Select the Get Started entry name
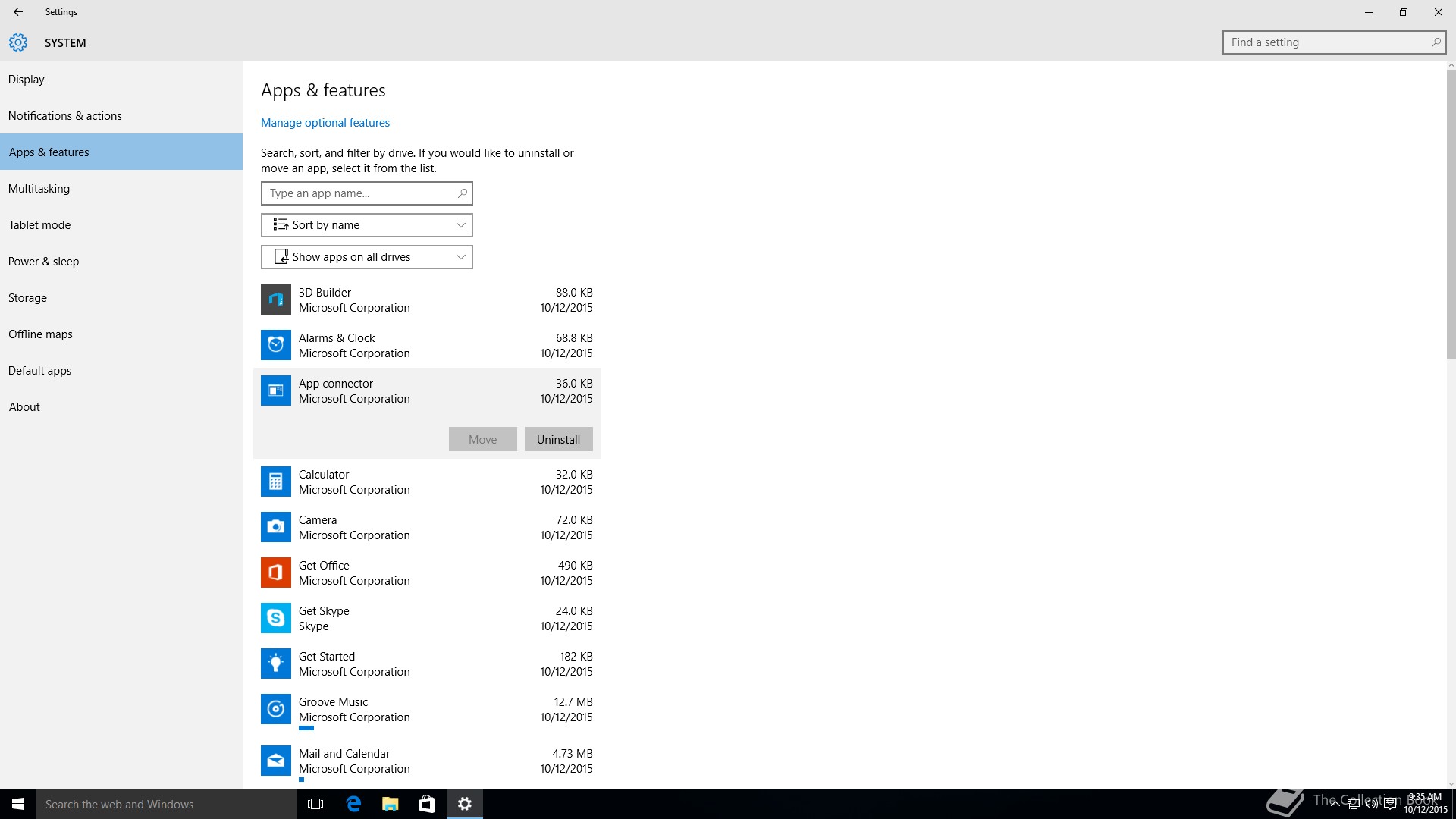 [327, 657]
